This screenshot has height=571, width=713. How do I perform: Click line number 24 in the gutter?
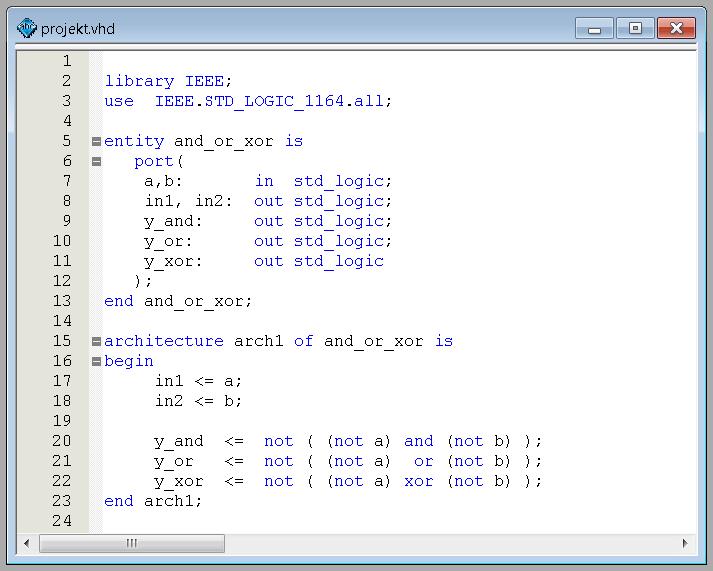(62, 521)
